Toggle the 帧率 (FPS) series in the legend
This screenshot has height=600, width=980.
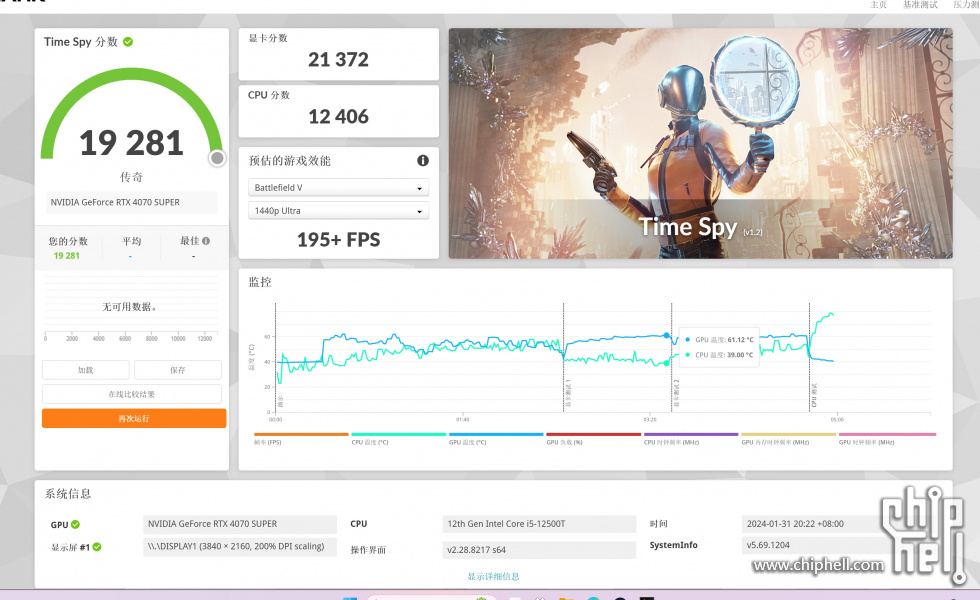coord(301,438)
